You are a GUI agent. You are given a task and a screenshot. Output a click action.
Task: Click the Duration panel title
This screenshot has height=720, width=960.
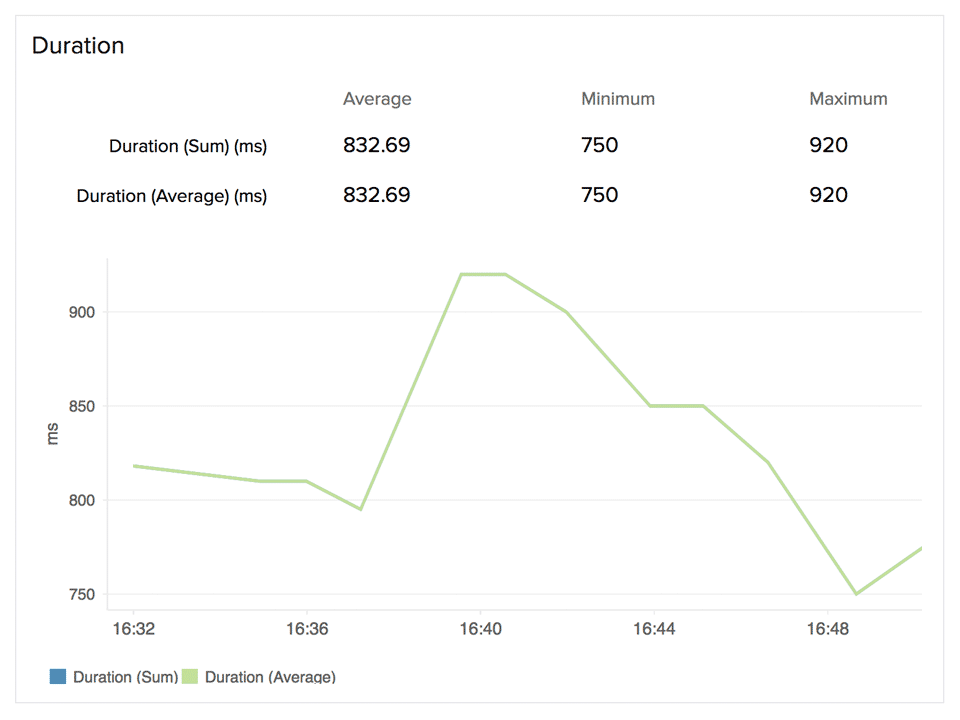(x=78, y=46)
